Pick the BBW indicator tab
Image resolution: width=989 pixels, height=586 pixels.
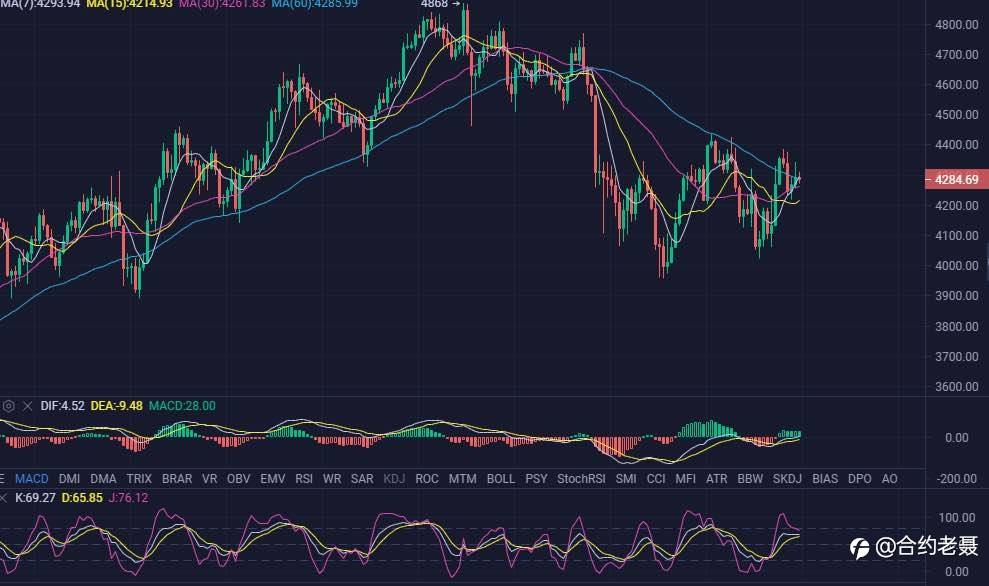pos(750,479)
